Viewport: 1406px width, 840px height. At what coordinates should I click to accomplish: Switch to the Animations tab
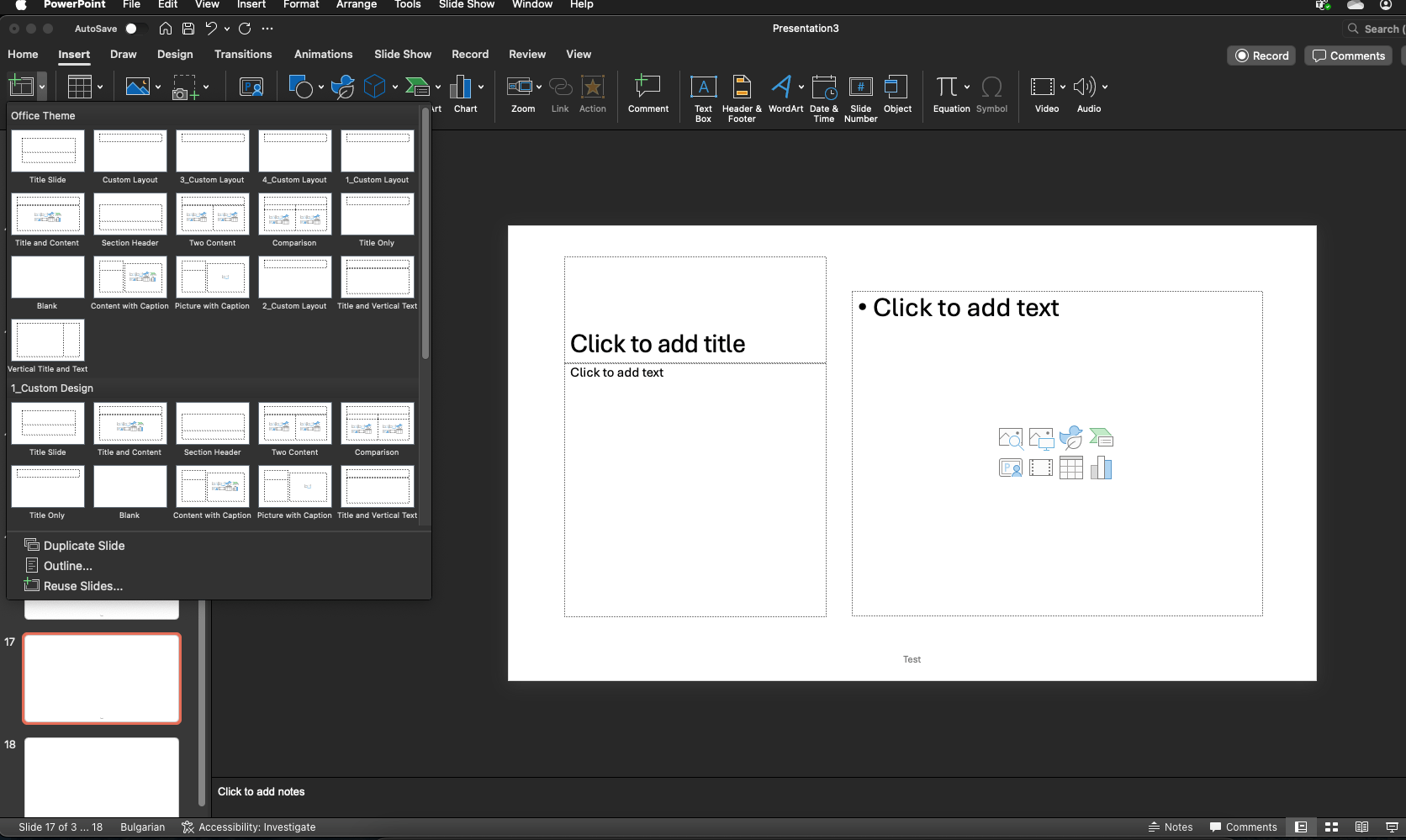point(323,54)
